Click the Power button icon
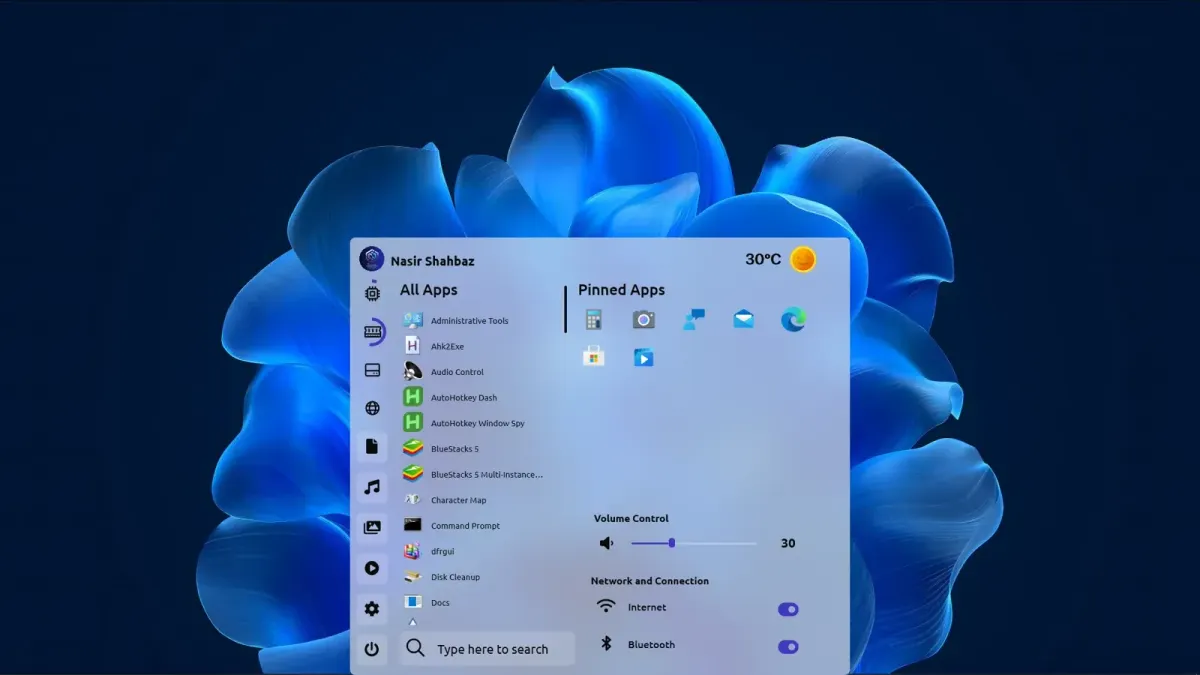The width and height of the screenshot is (1200, 675). pyautogui.click(x=372, y=649)
